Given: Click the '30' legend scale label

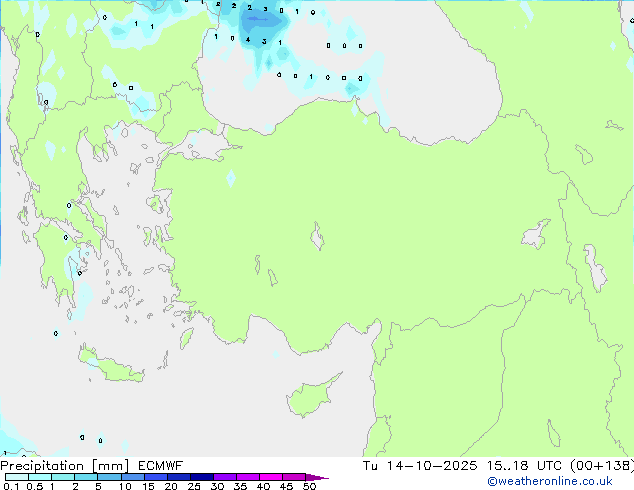Looking at the screenshot, I should tap(217, 486).
